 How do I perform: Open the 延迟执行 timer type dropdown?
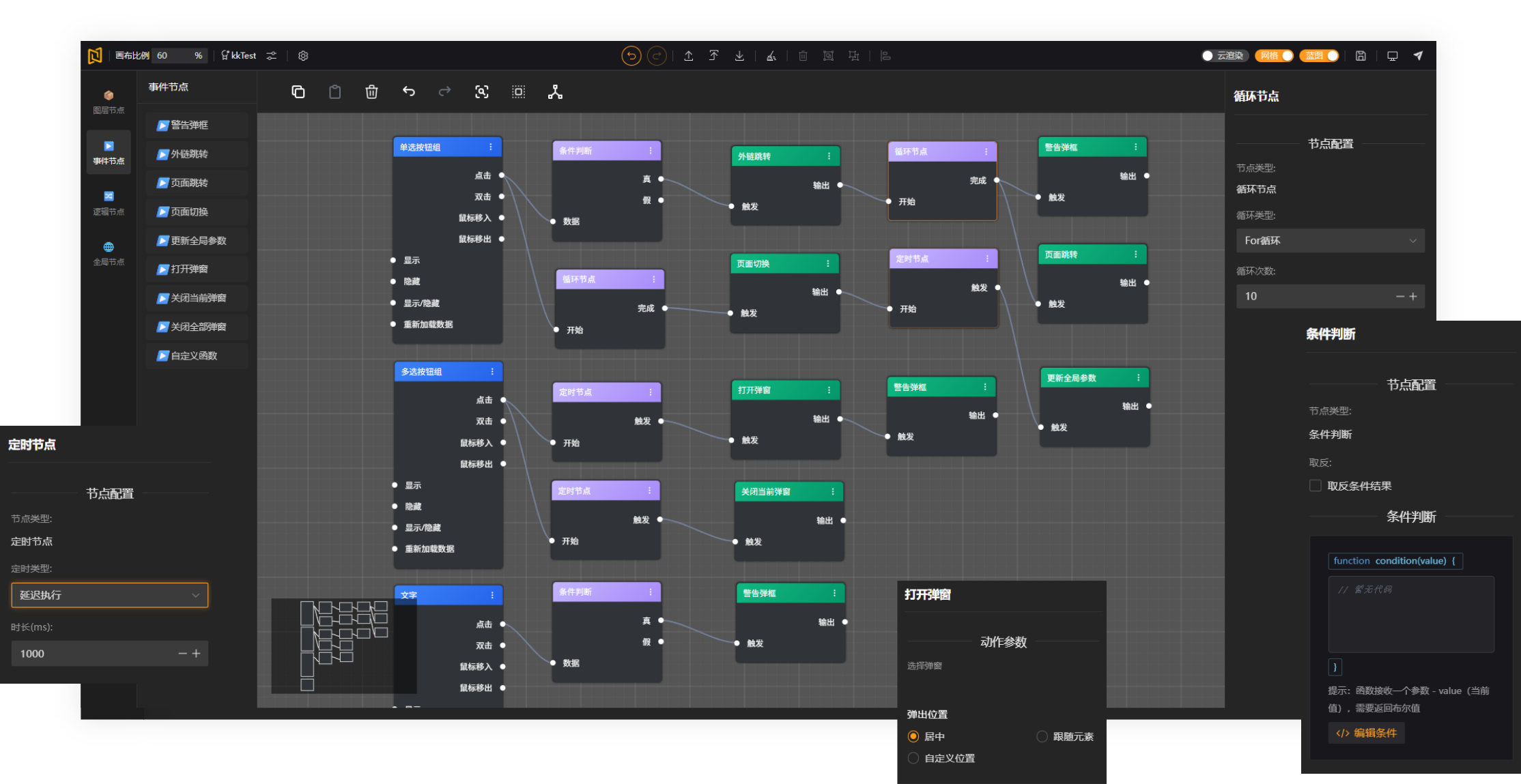109,595
